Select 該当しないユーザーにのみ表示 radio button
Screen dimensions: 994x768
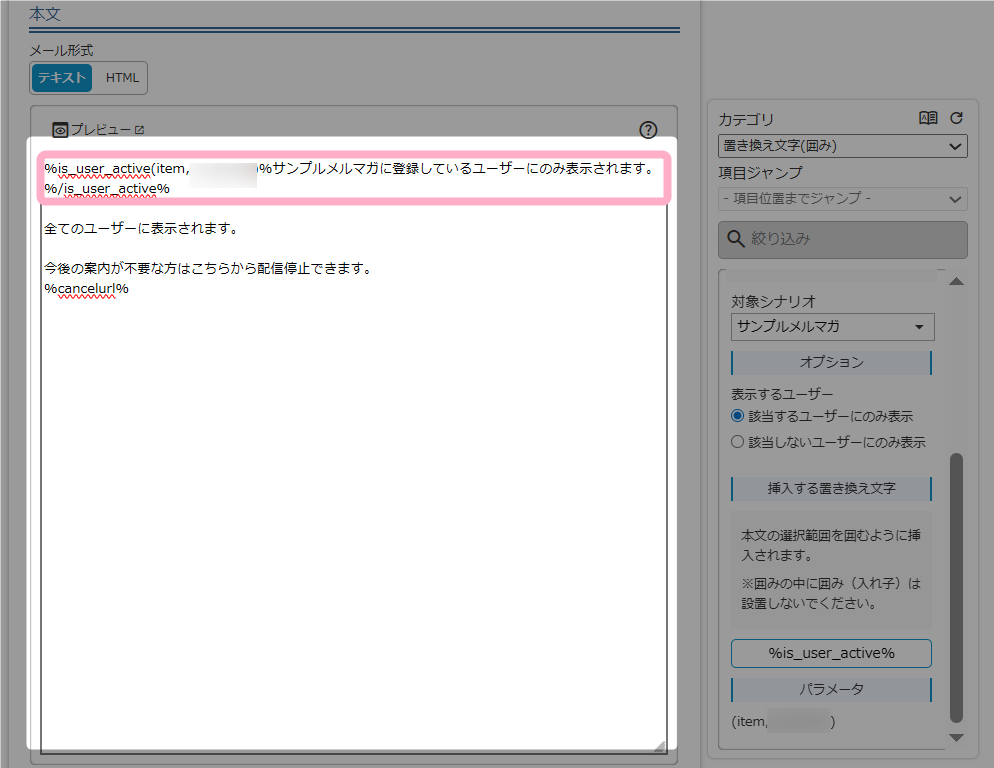click(x=738, y=441)
